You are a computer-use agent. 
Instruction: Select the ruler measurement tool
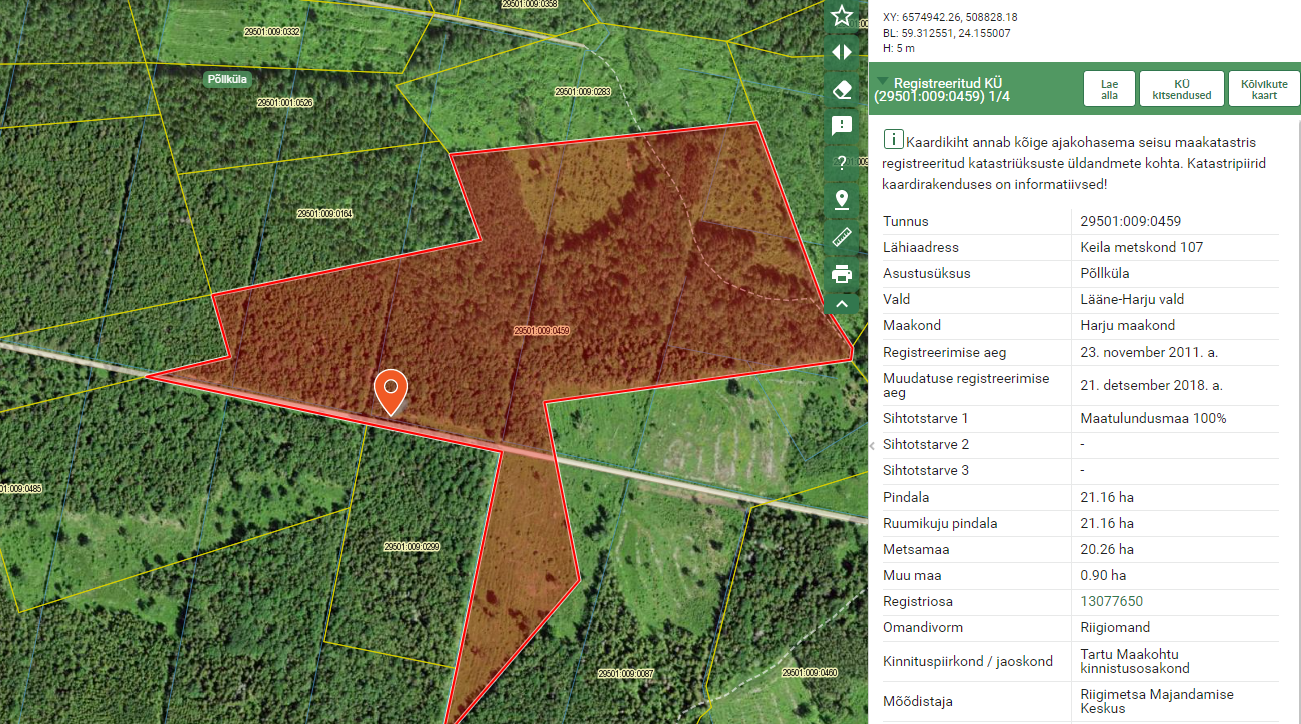point(842,237)
